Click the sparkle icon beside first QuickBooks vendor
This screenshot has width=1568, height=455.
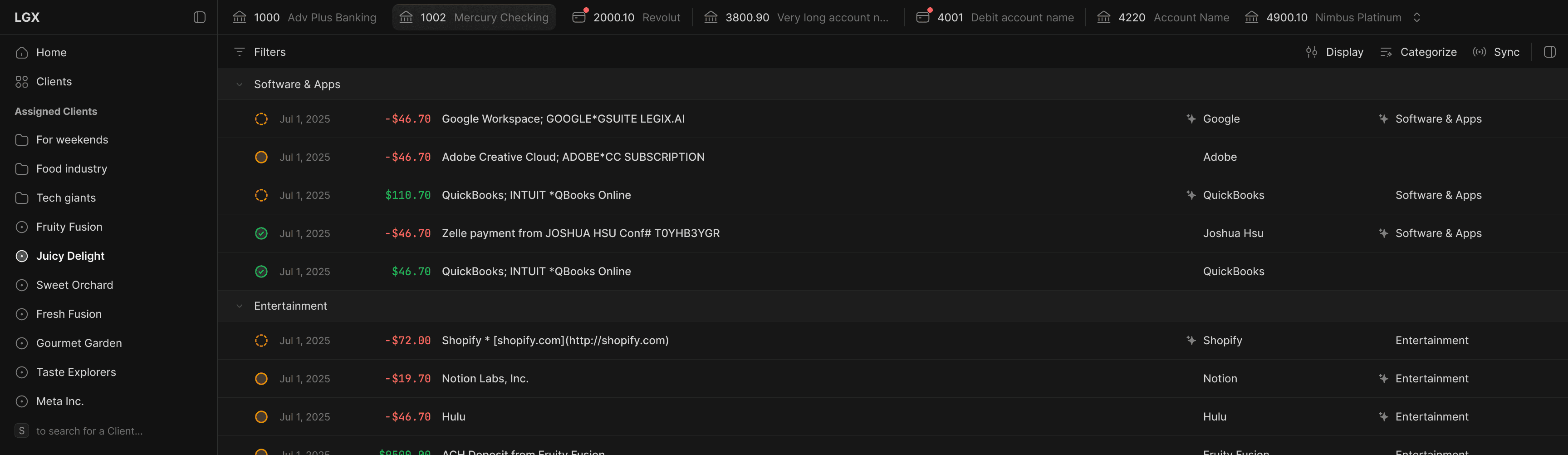pyautogui.click(x=1191, y=195)
